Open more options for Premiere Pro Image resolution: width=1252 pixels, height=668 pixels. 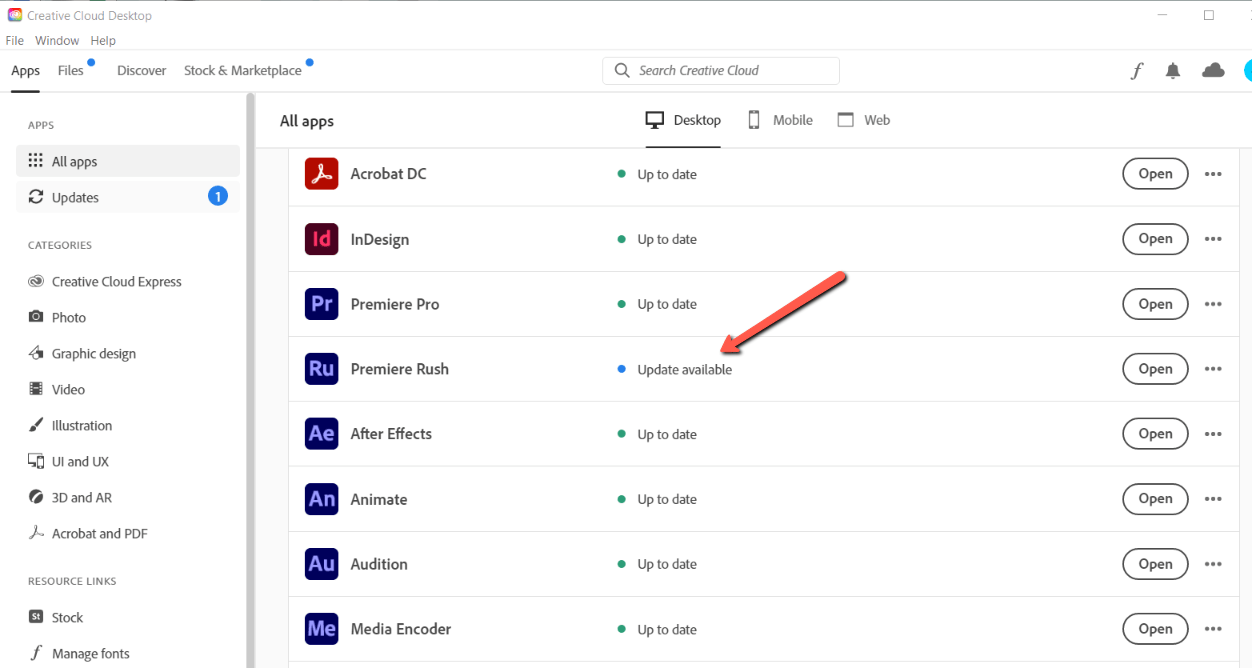coord(1213,304)
